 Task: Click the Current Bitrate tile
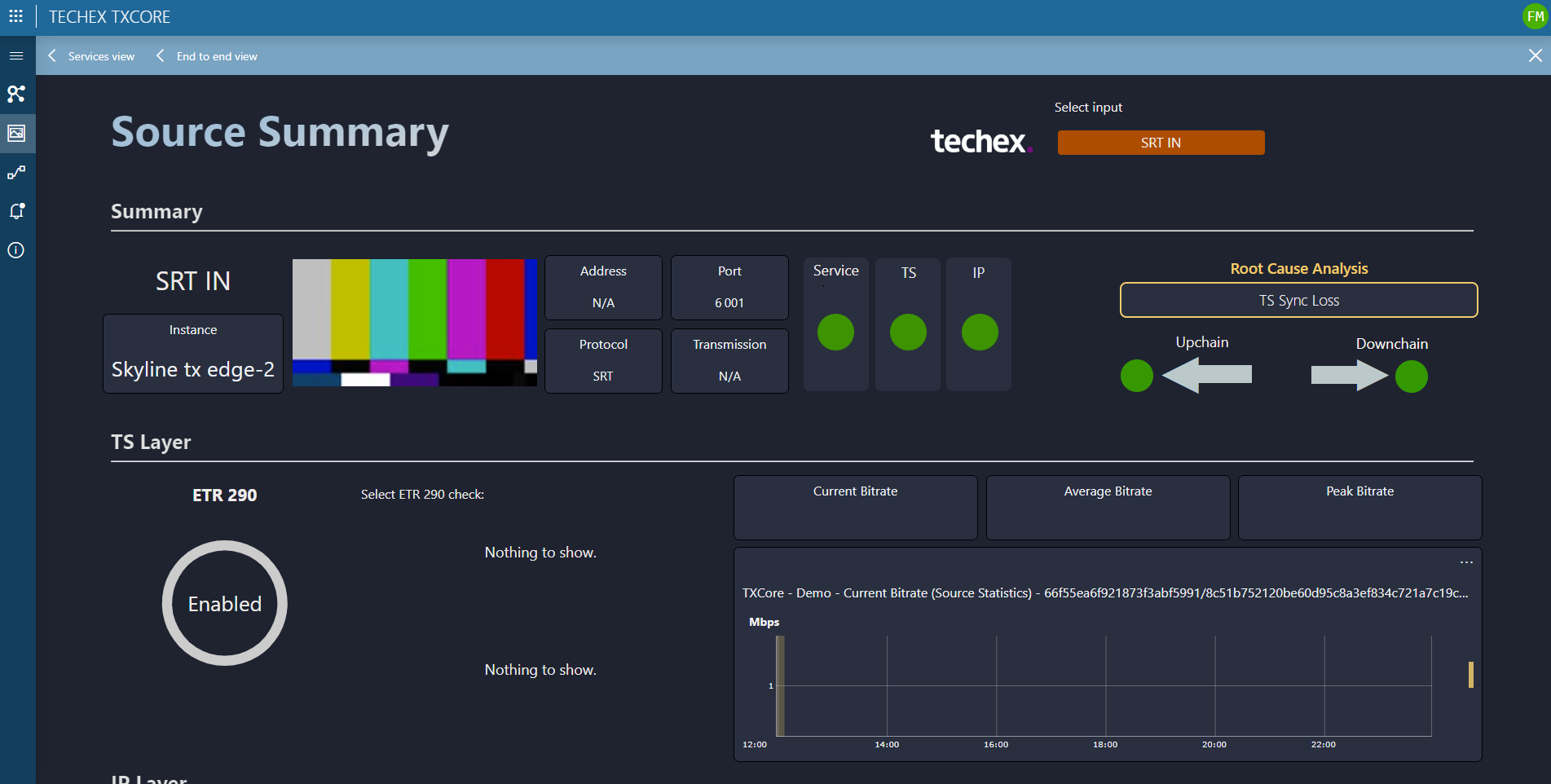point(856,508)
